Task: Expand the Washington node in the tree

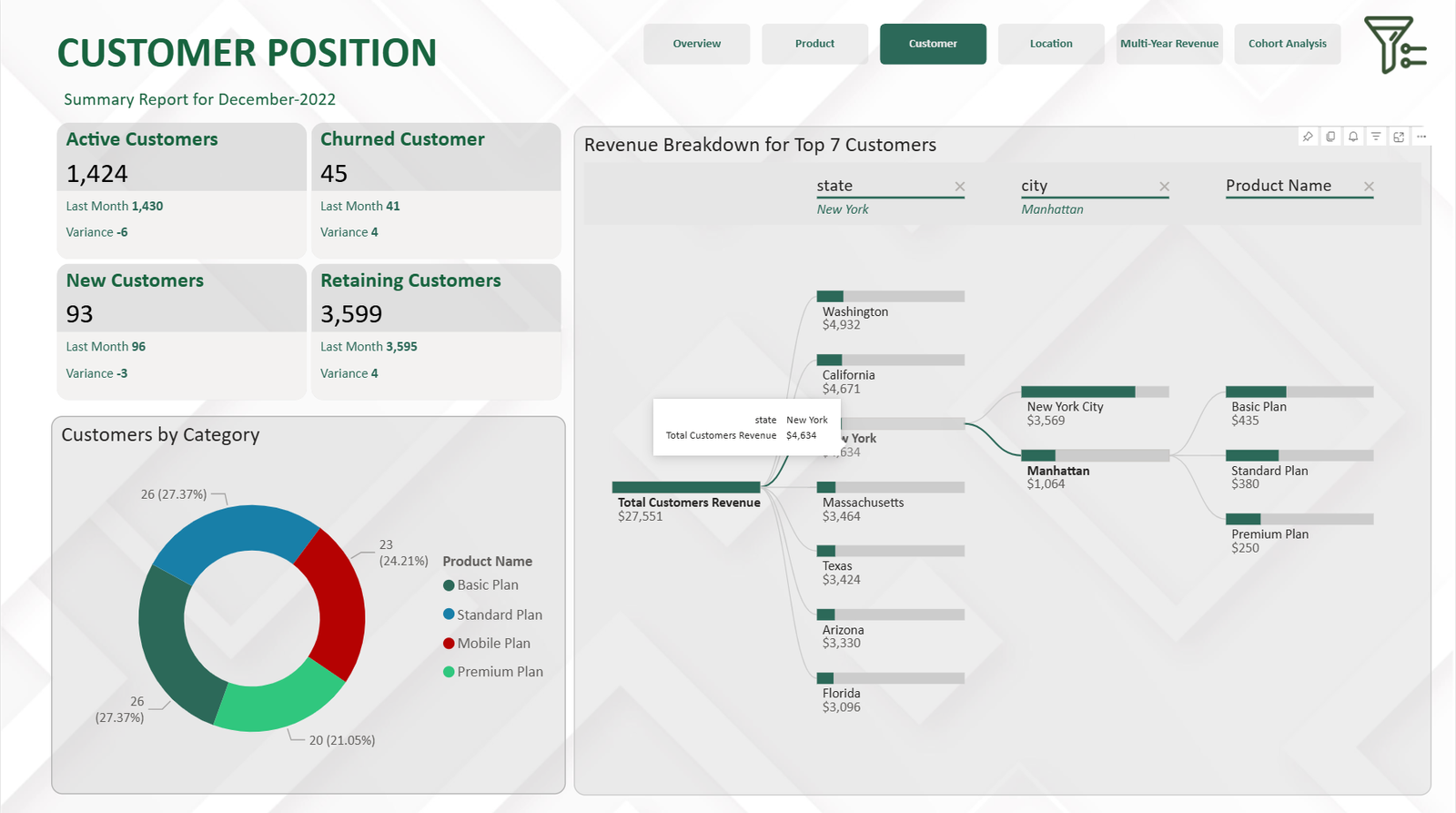Action: [889, 297]
